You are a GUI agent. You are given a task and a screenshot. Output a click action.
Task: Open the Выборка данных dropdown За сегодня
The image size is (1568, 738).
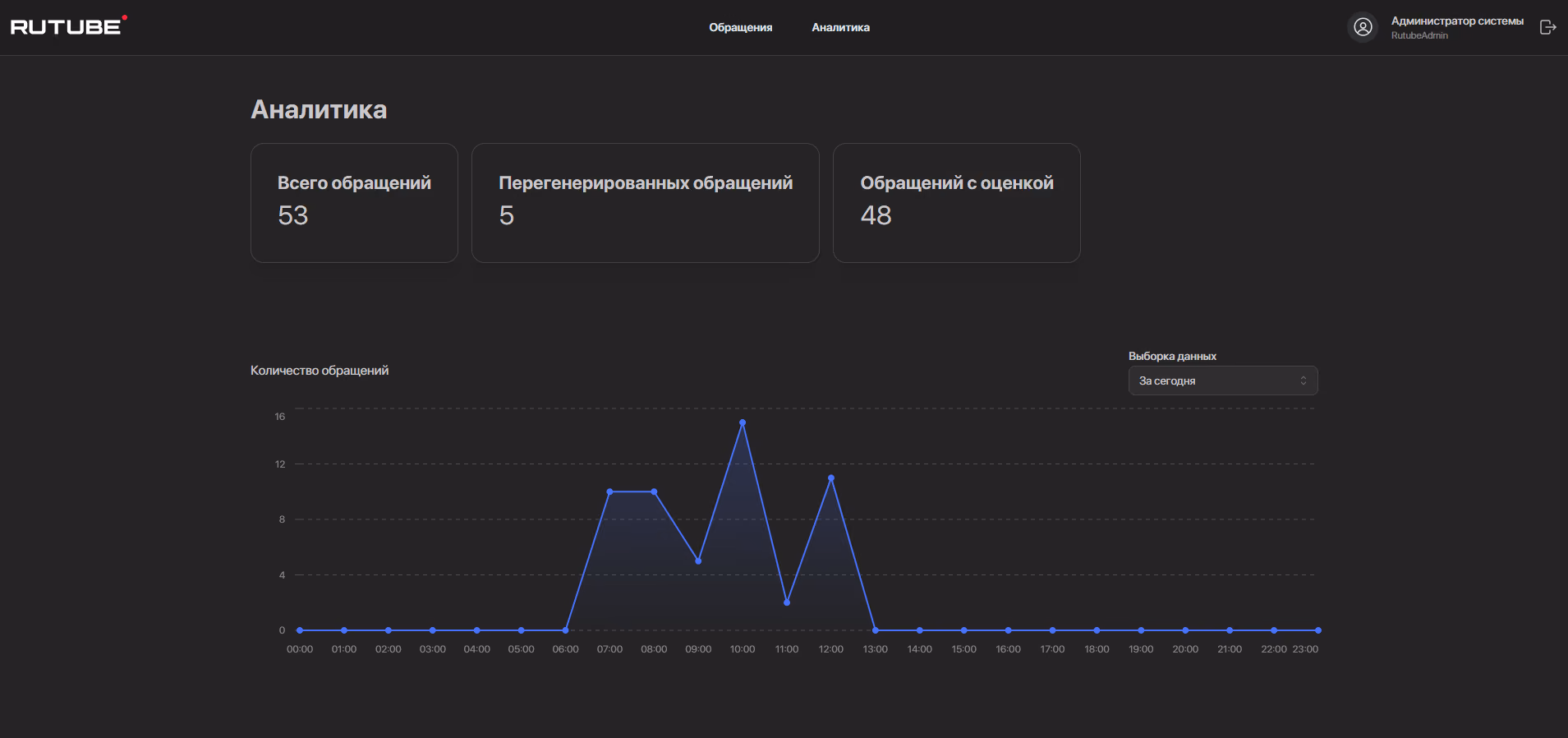1223,381
